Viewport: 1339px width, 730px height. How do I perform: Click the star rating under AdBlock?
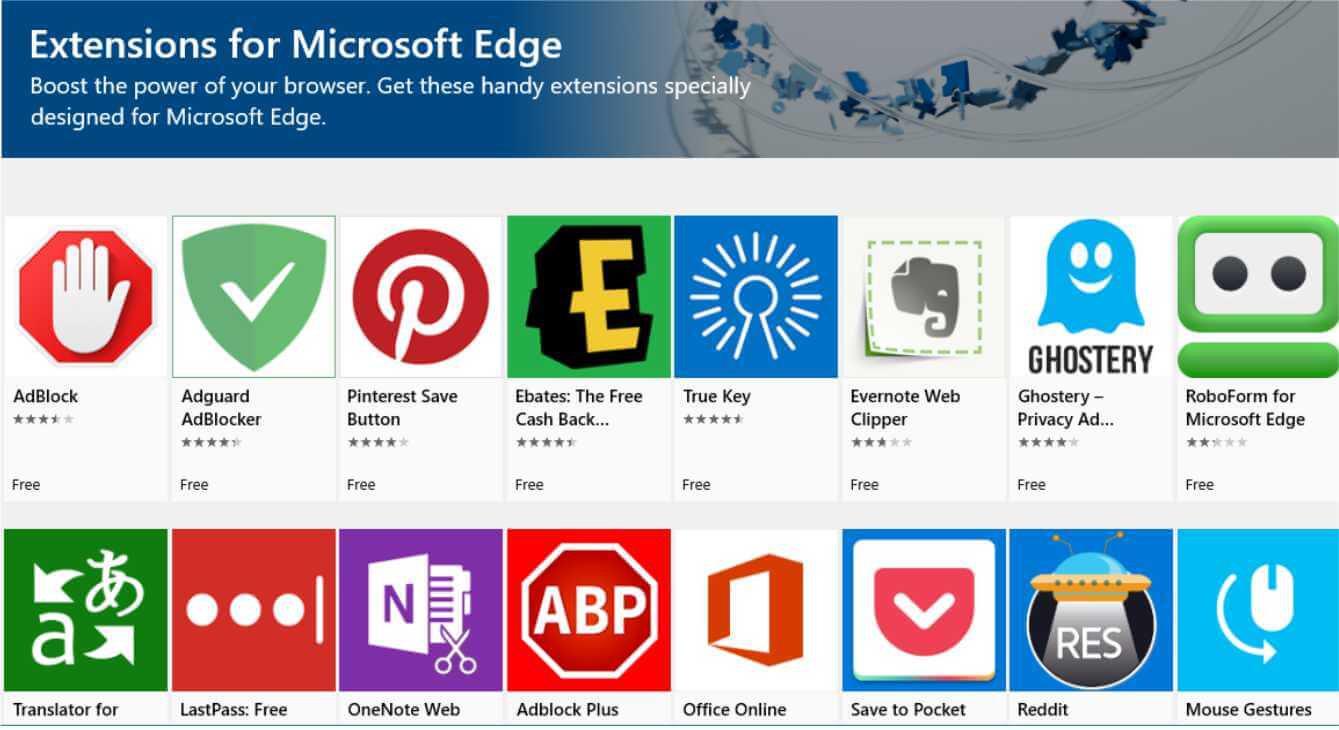point(43,419)
